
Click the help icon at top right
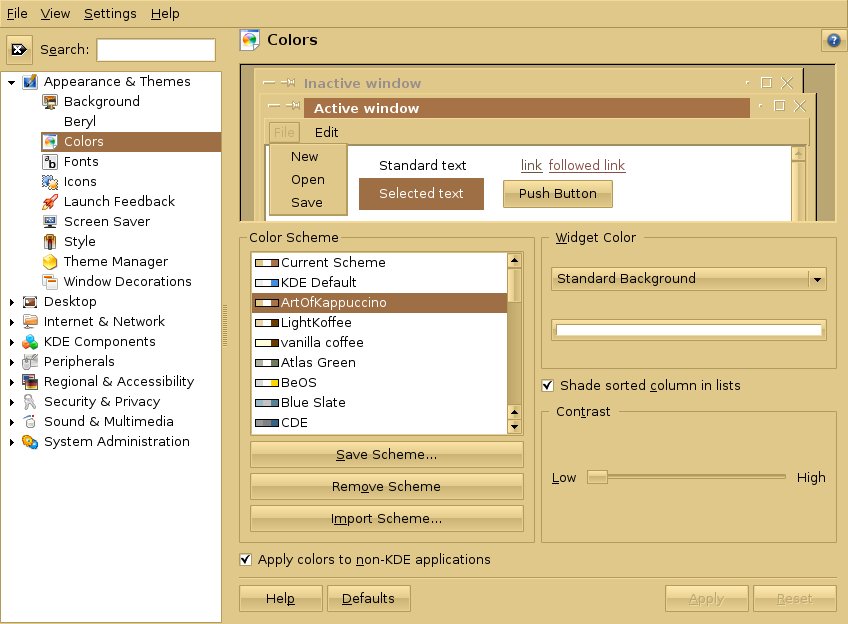click(833, 40)
